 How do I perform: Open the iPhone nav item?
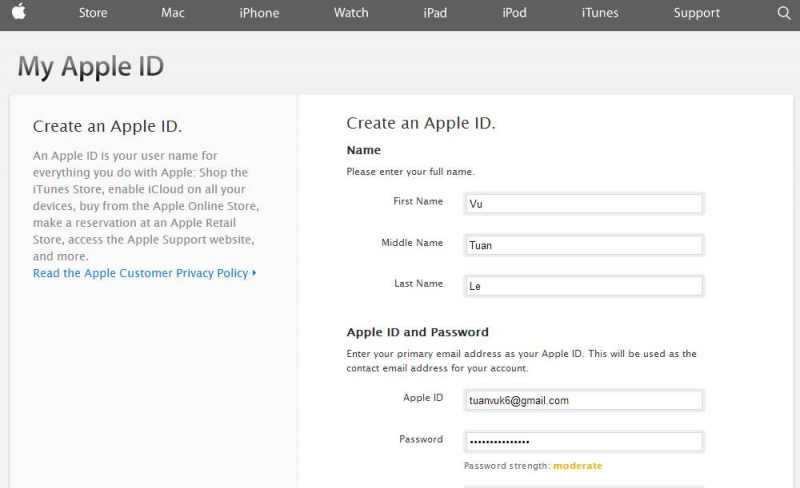click(259, 13)
